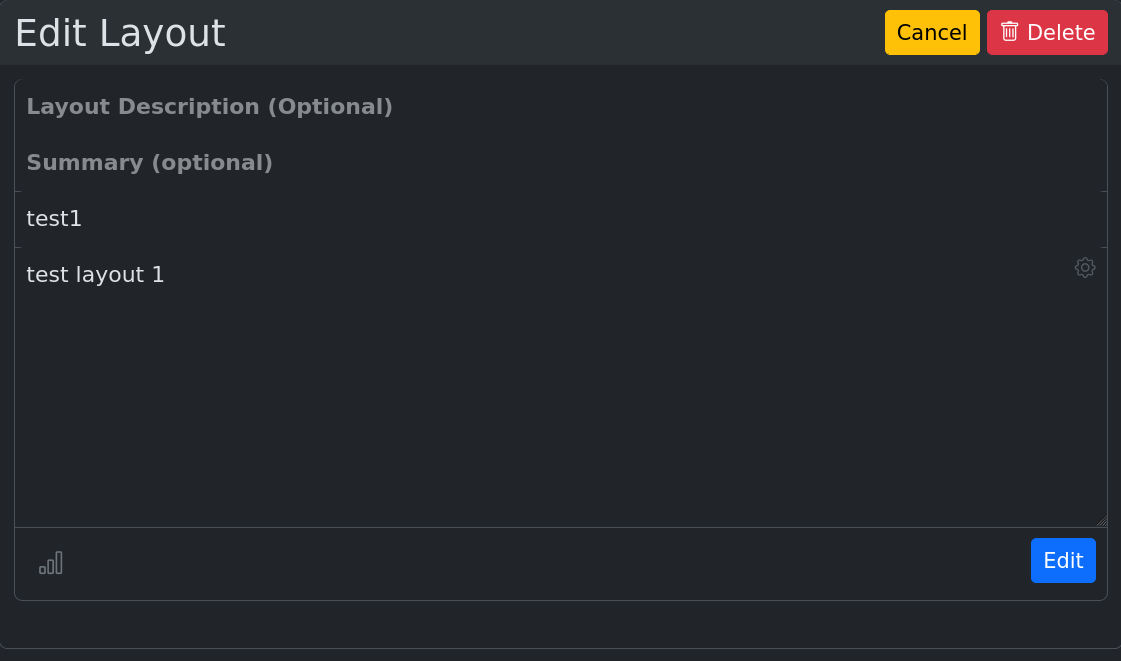Place cursor after the text 'test1'
Image resolution: width=1121 pixels, height=661 pixels.
84,219
